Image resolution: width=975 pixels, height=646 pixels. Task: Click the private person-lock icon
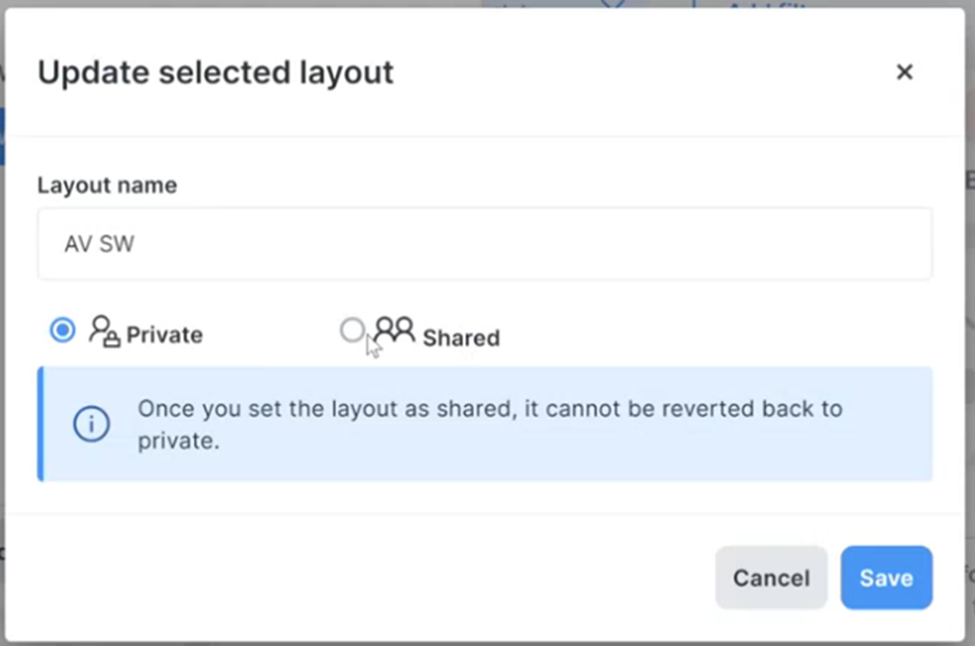tap(104, 331)
